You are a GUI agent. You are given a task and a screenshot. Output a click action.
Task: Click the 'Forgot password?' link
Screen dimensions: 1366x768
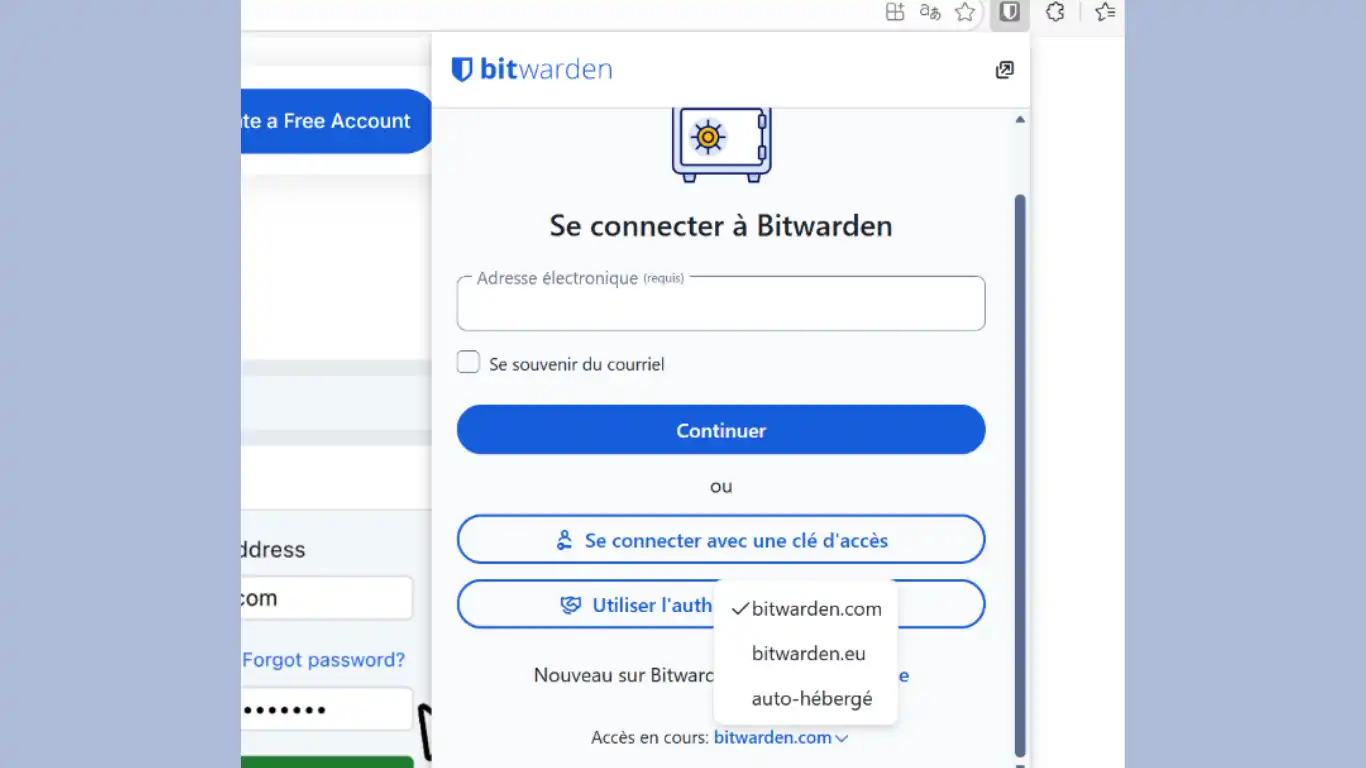click(323, 660)
